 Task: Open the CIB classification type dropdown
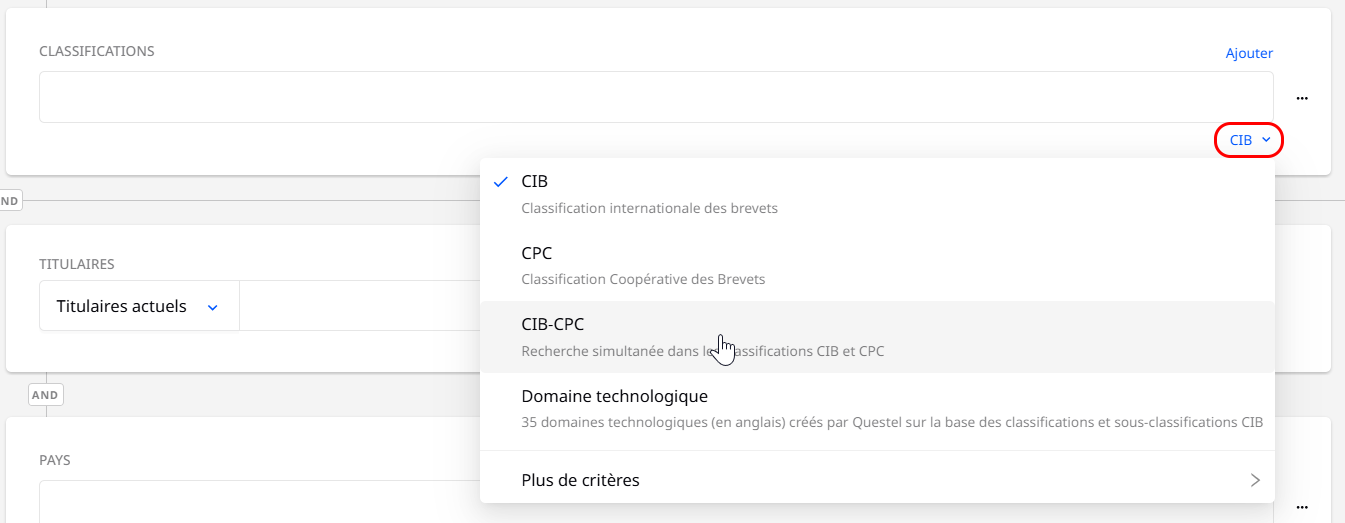[1248, 141]
